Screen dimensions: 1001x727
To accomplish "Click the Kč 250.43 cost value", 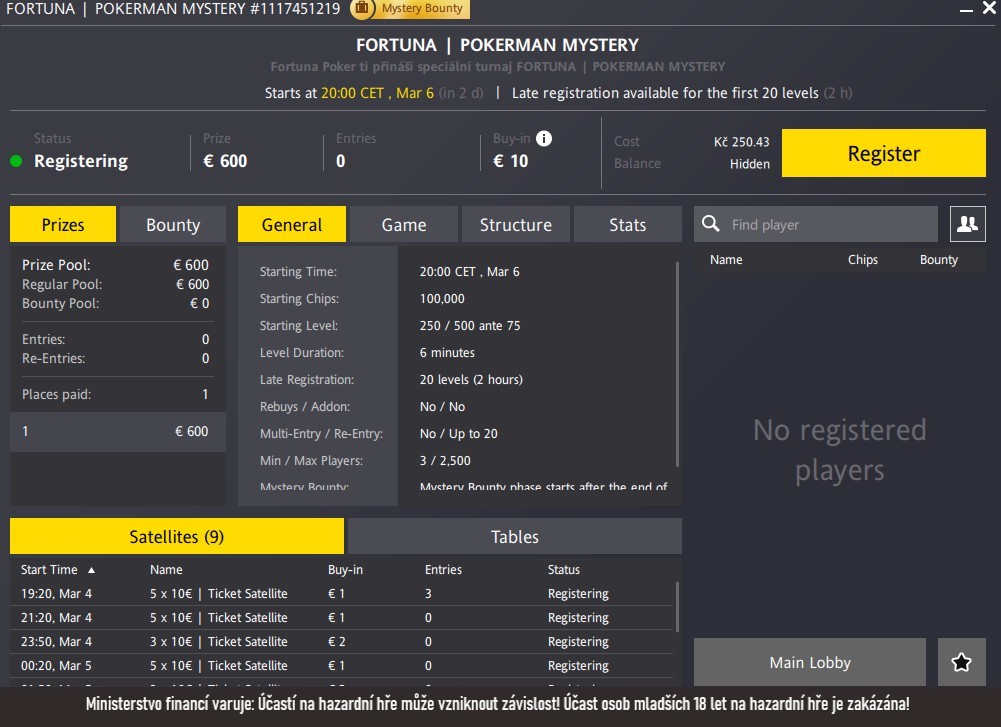I will click(x=741, y=142).
